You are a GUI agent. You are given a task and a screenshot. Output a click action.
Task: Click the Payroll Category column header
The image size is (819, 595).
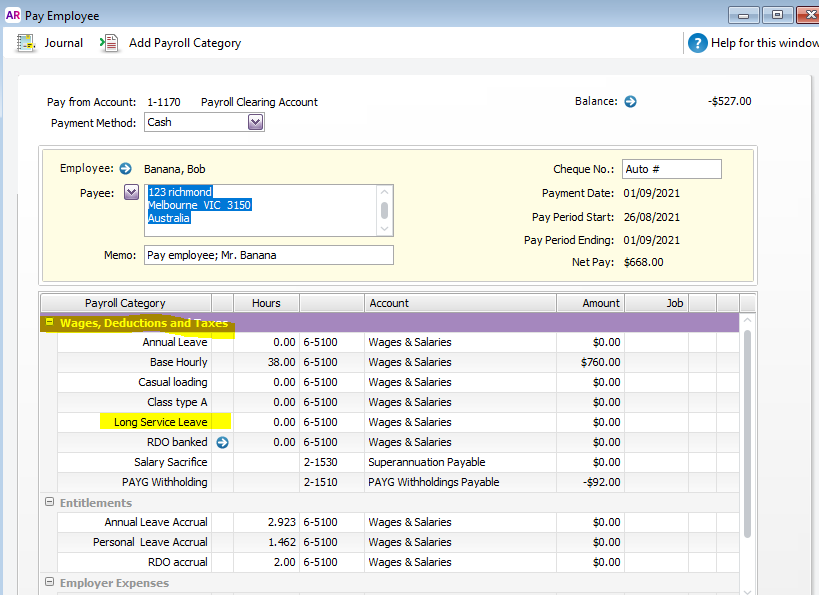click(125, 303)
